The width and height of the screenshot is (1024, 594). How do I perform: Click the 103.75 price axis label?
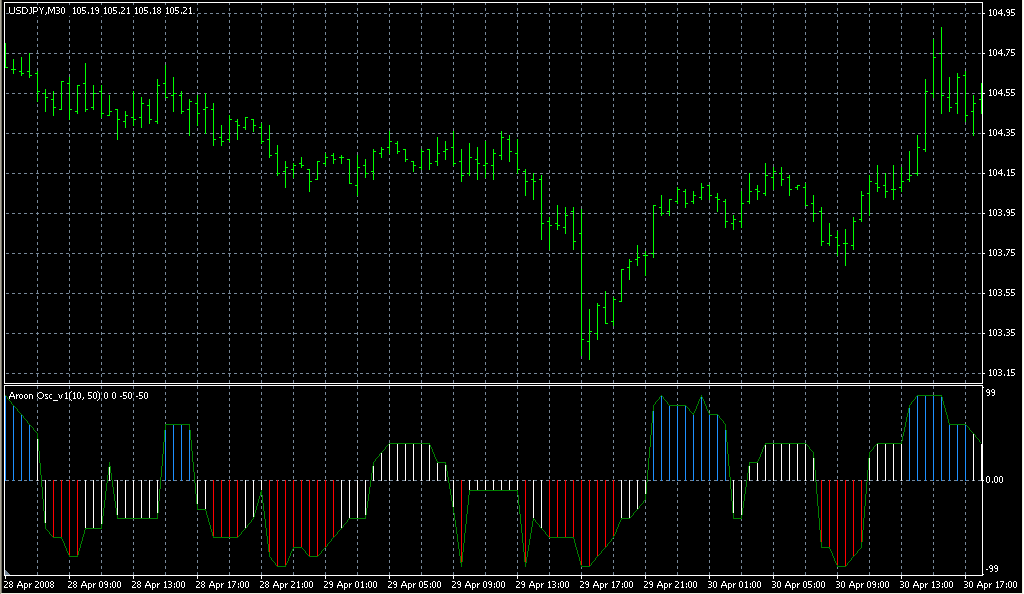(x=1001, y=253)
